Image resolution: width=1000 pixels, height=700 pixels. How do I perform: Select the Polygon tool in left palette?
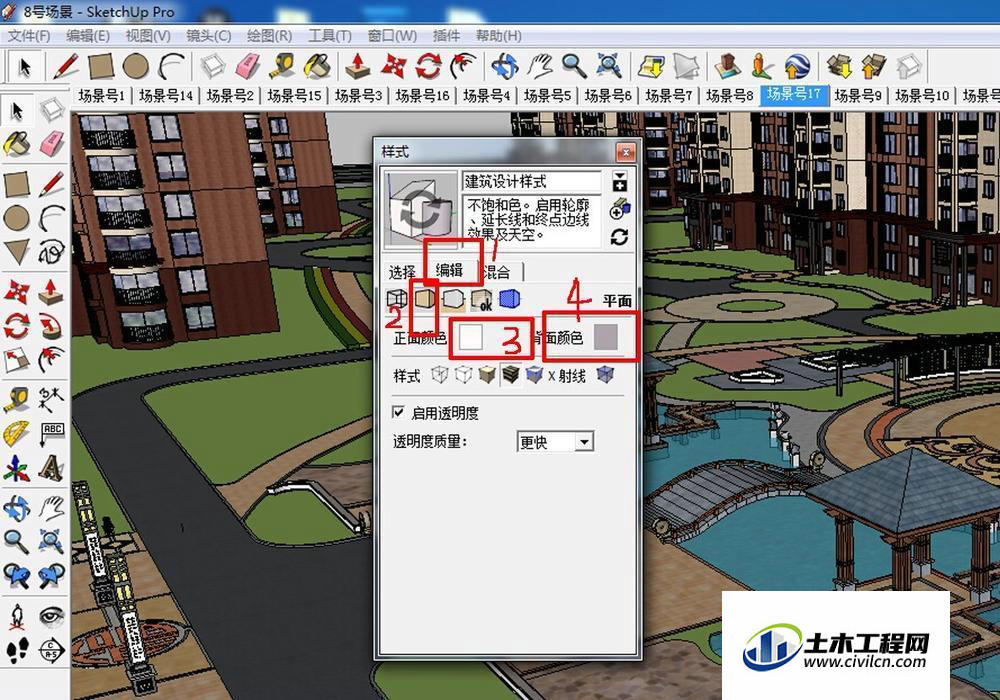point(17,252)
